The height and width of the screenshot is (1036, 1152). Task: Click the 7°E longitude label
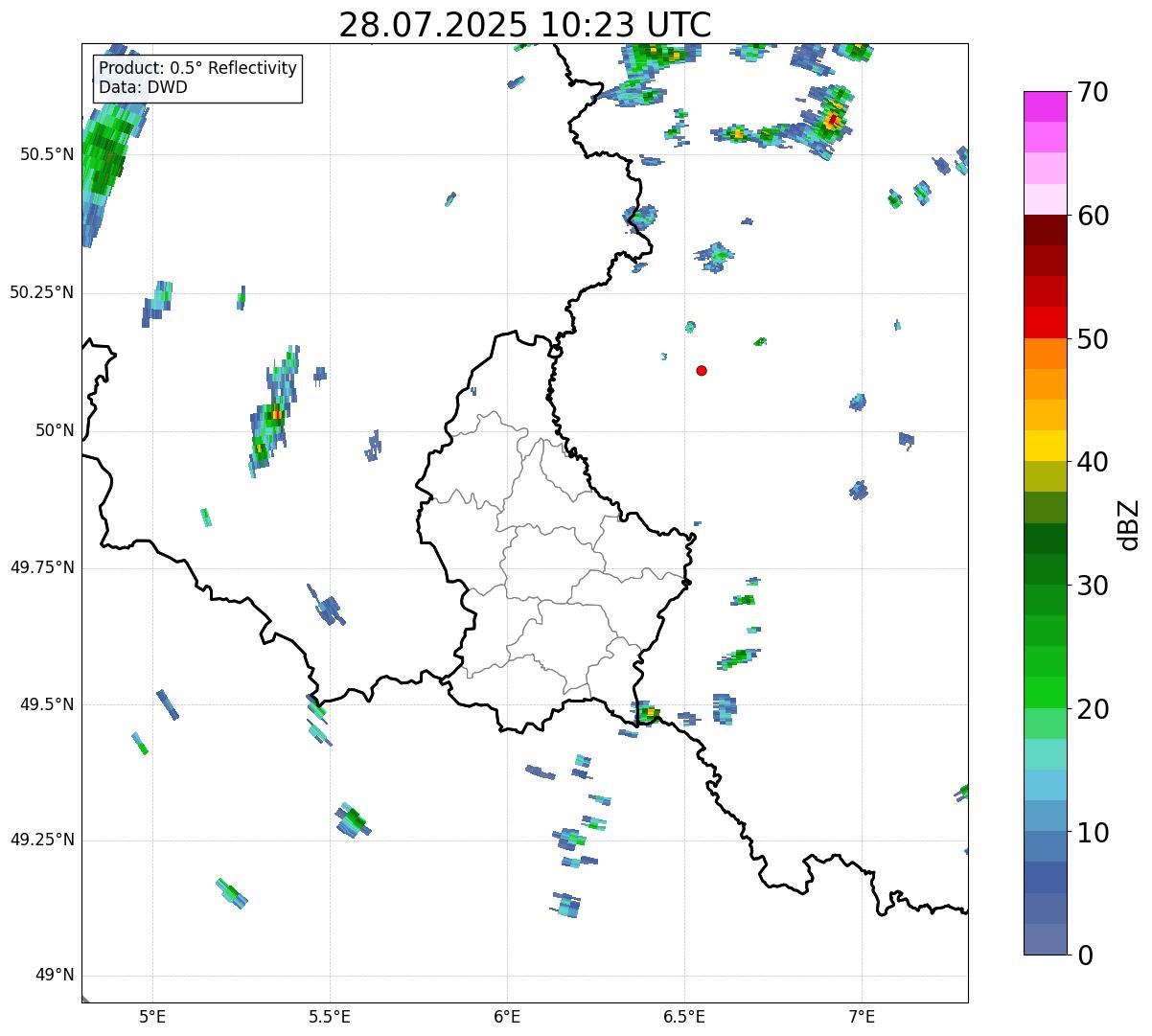862,1016
